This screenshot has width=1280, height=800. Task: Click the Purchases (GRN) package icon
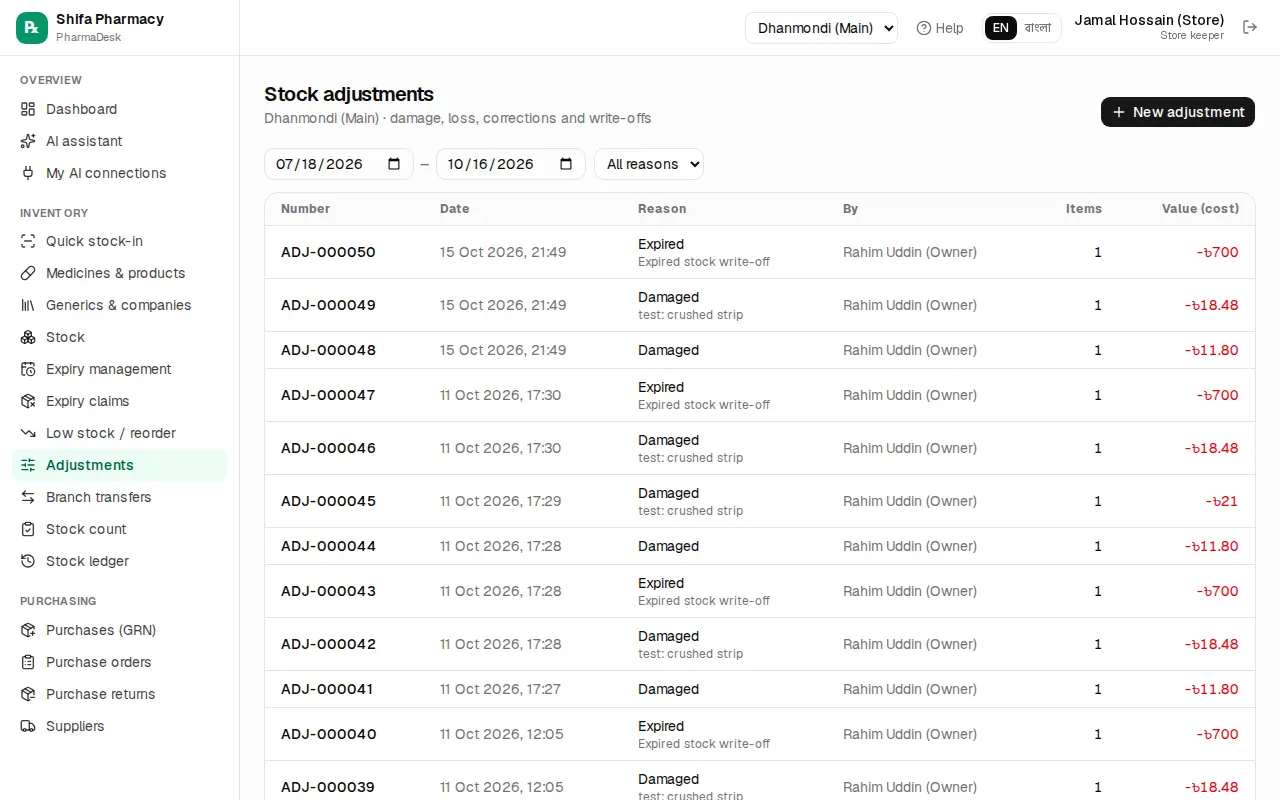point(28,630)
